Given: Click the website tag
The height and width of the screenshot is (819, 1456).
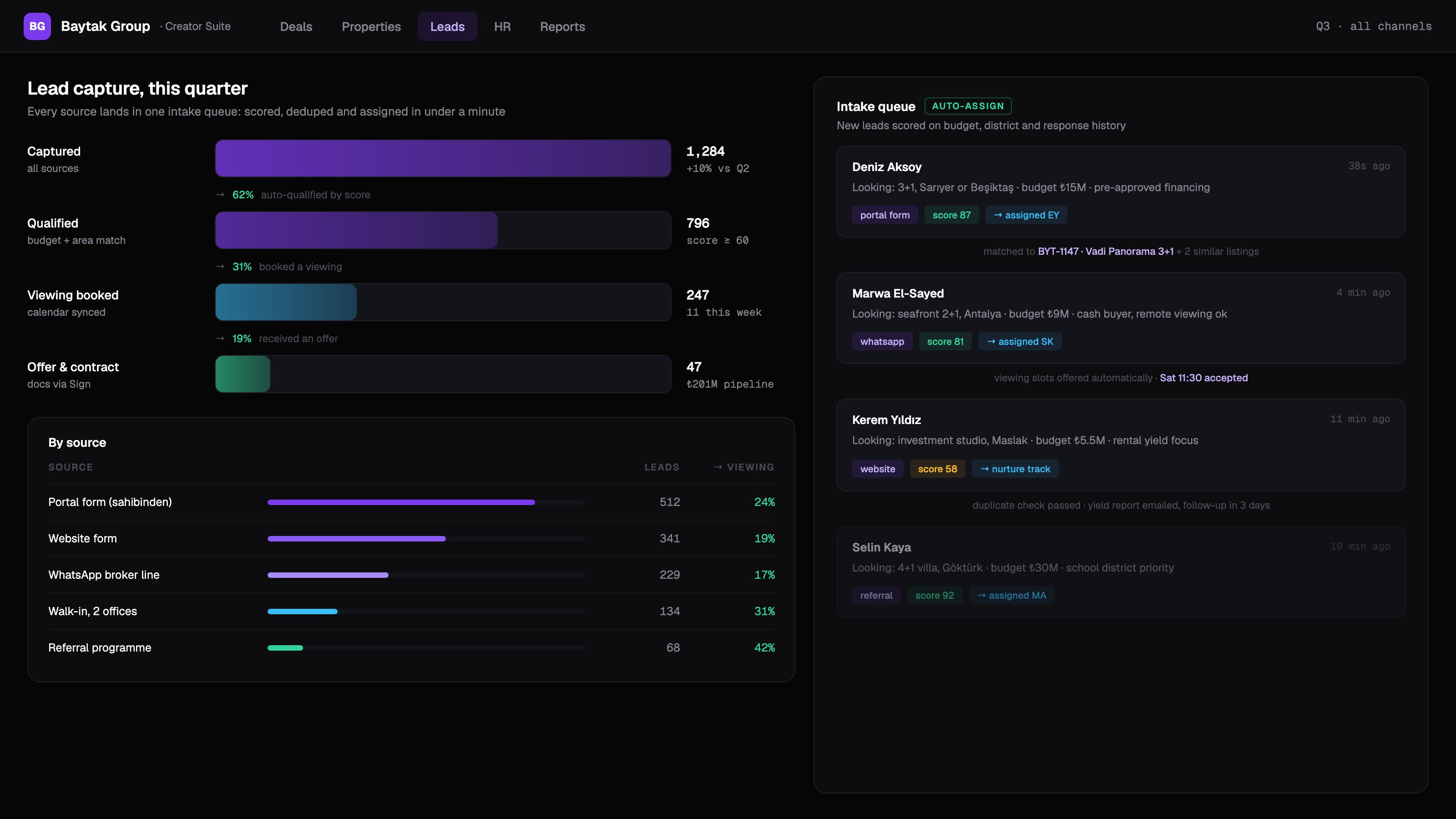Looking at the screenshot, I should pos(878,469).
